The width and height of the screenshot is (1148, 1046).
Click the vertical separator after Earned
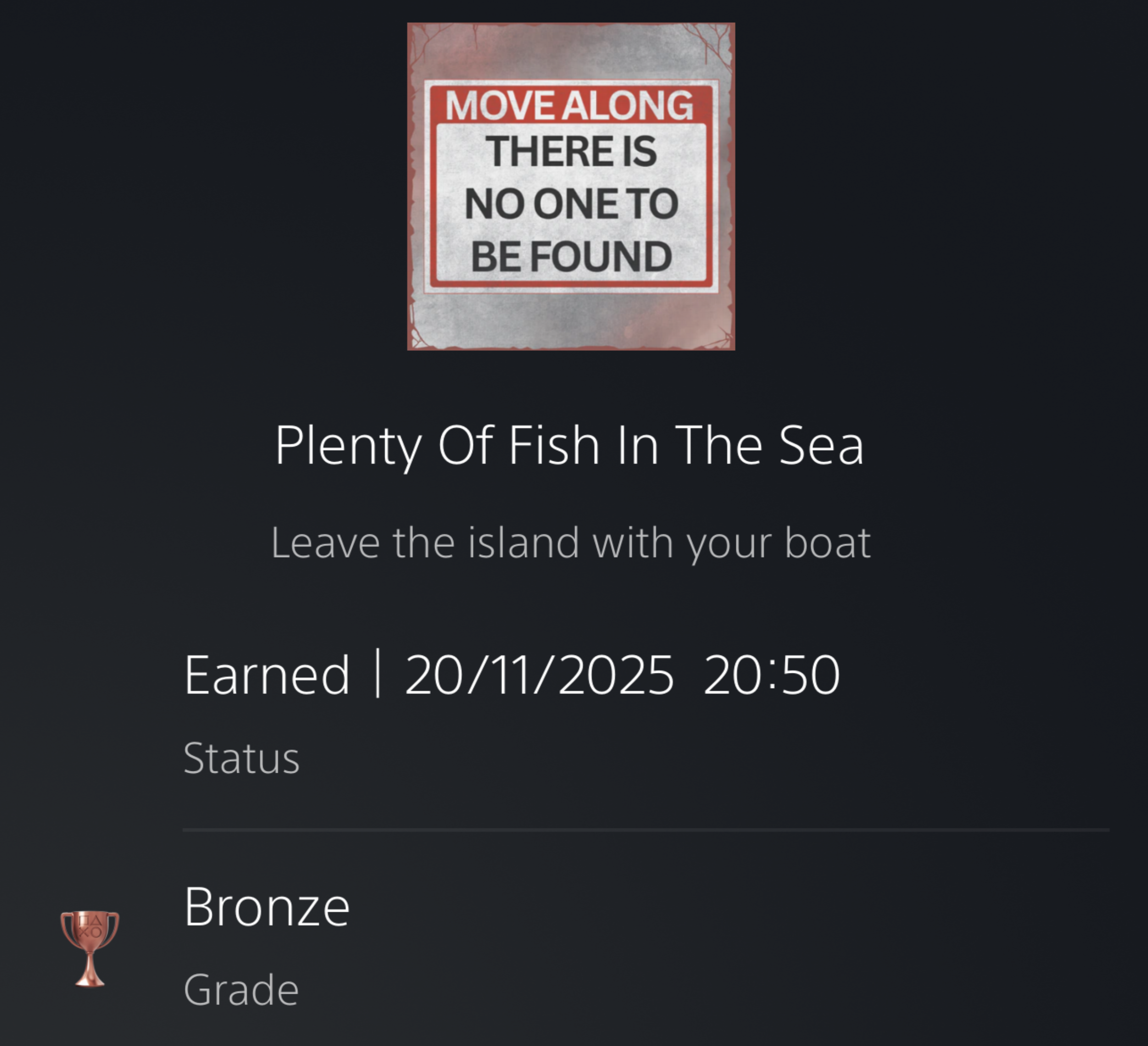click(377, 674)
